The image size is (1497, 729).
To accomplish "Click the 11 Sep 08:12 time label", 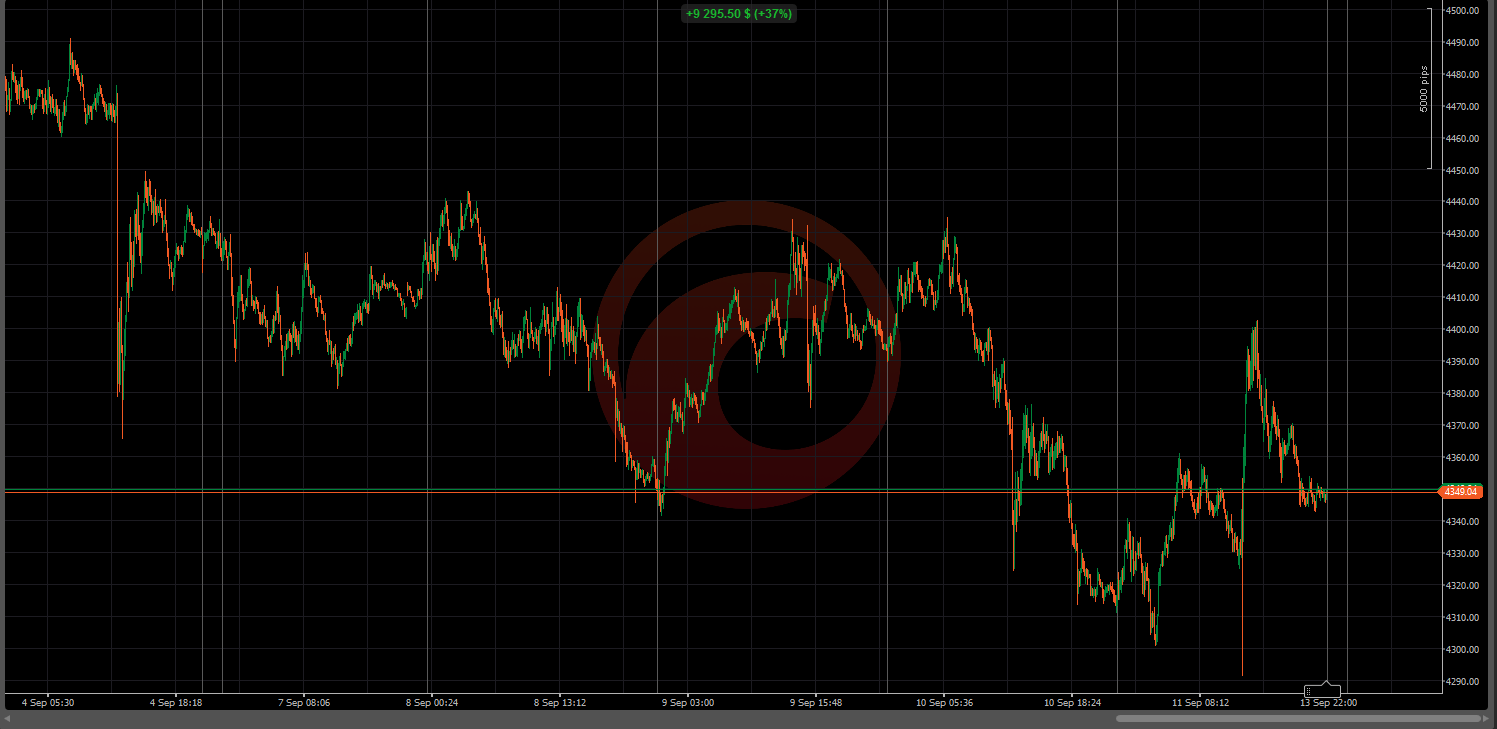I will pyautogui.click(x=1200, y=703).
